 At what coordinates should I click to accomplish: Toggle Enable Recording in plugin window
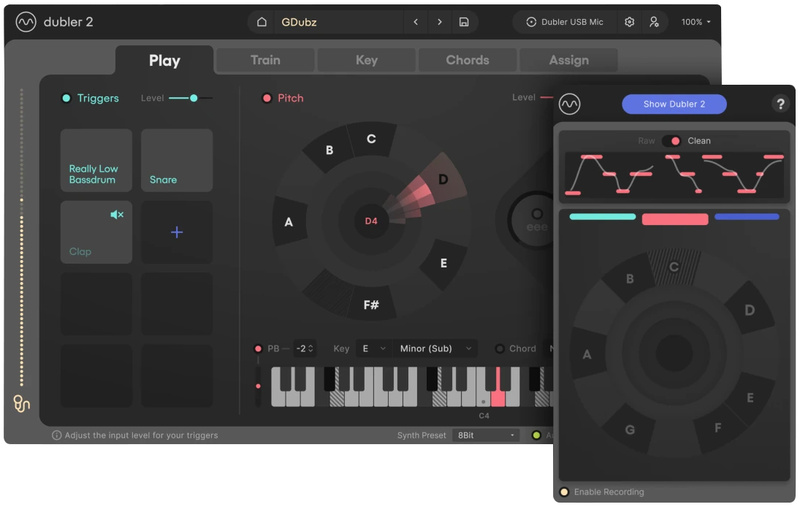(x=564, y=492)
